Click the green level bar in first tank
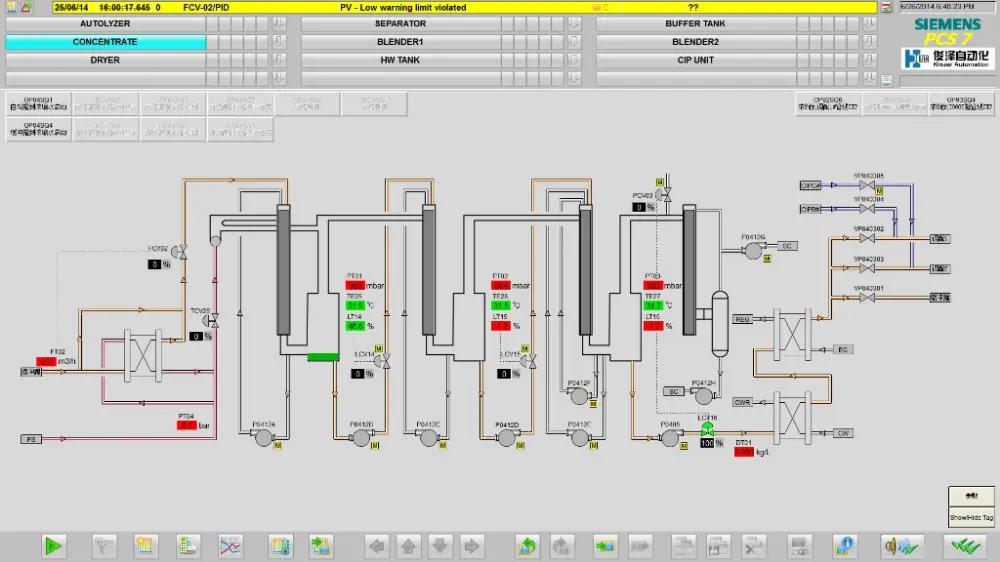1000x562 pixels. tap(323, 357)
